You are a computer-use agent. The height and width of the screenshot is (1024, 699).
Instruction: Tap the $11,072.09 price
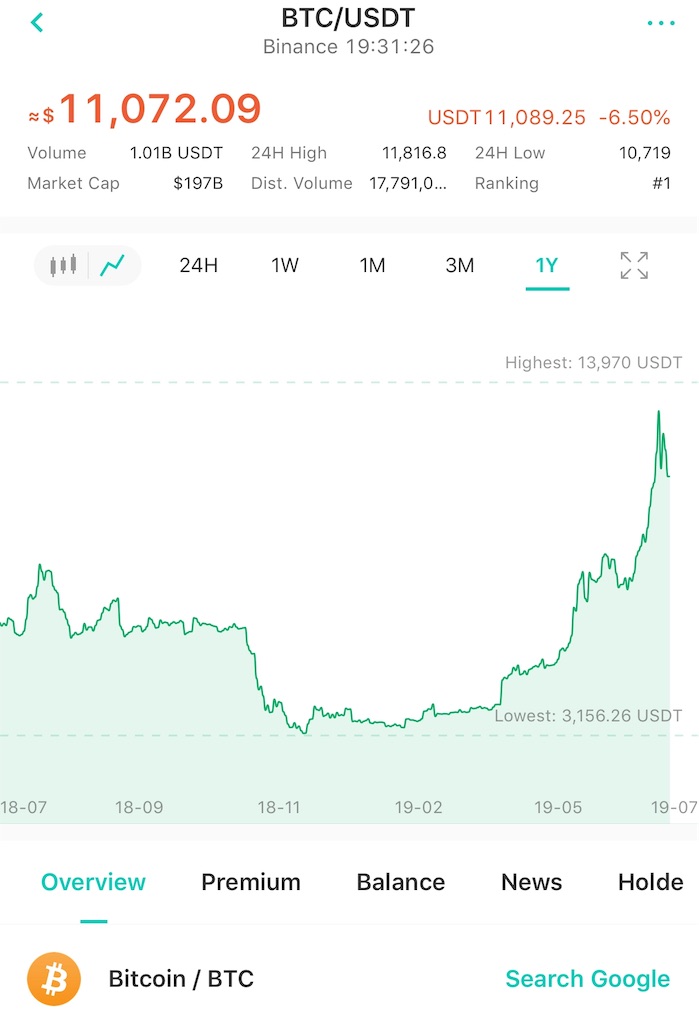click(x=145, y=108)
